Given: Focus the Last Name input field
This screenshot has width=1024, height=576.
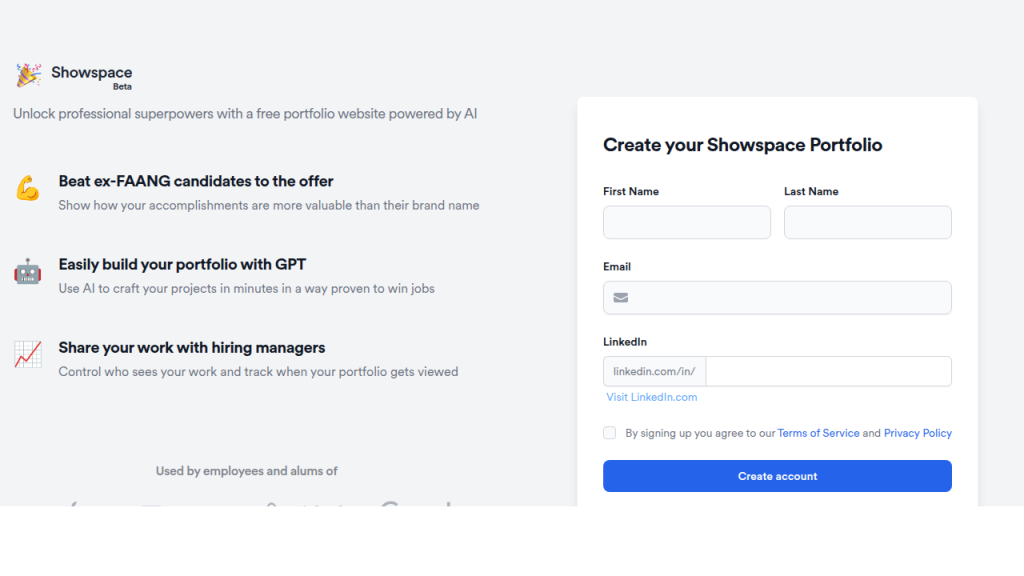Looking at the screenshot, I should pos(867,222).
